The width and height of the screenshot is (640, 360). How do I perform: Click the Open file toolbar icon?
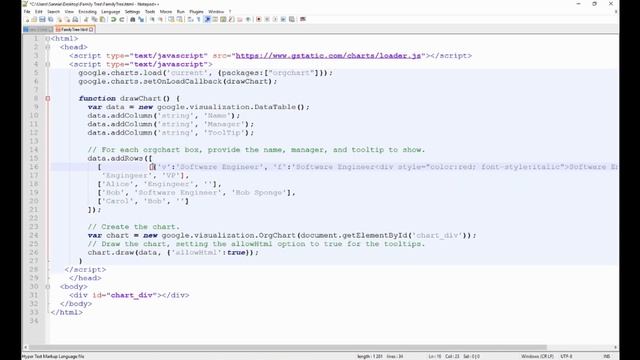[34, 19]
